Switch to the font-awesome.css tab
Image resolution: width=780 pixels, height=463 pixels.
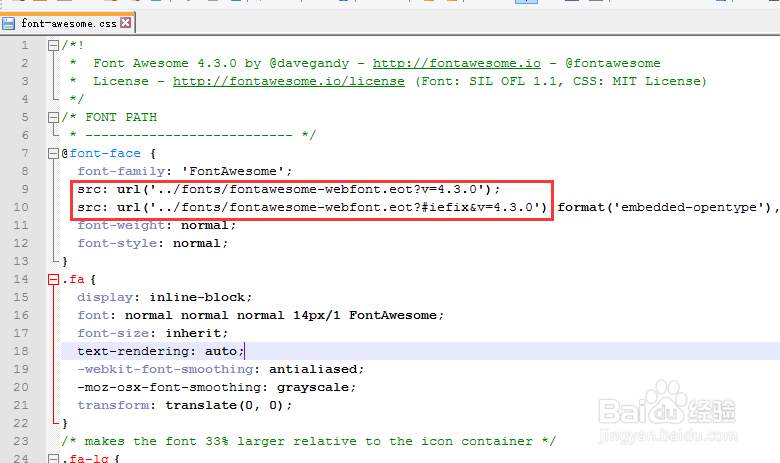tap(68, 23)
